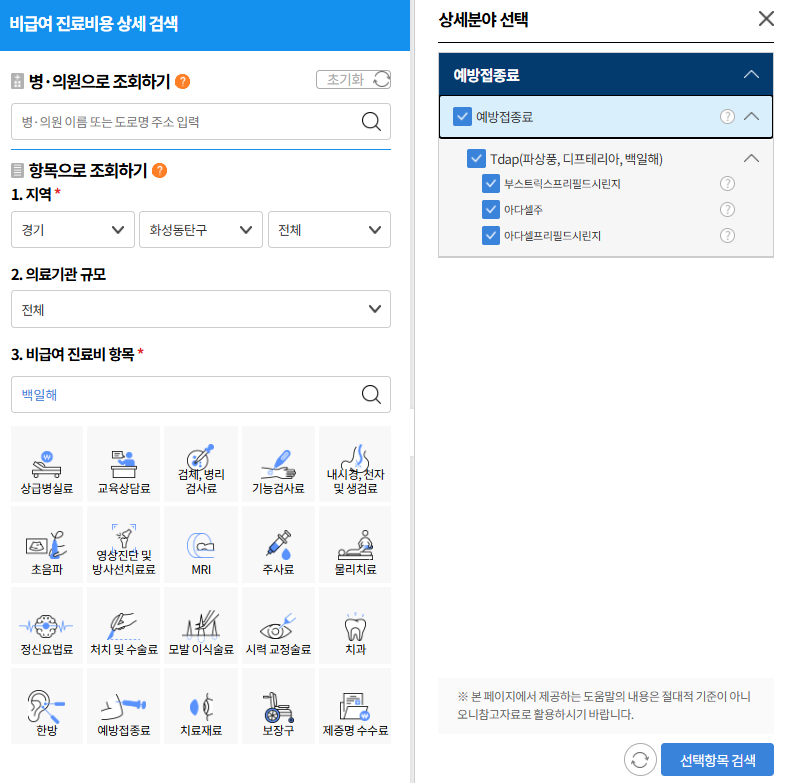Pick the 물리치료 category icon

click(x=355, y=545)
